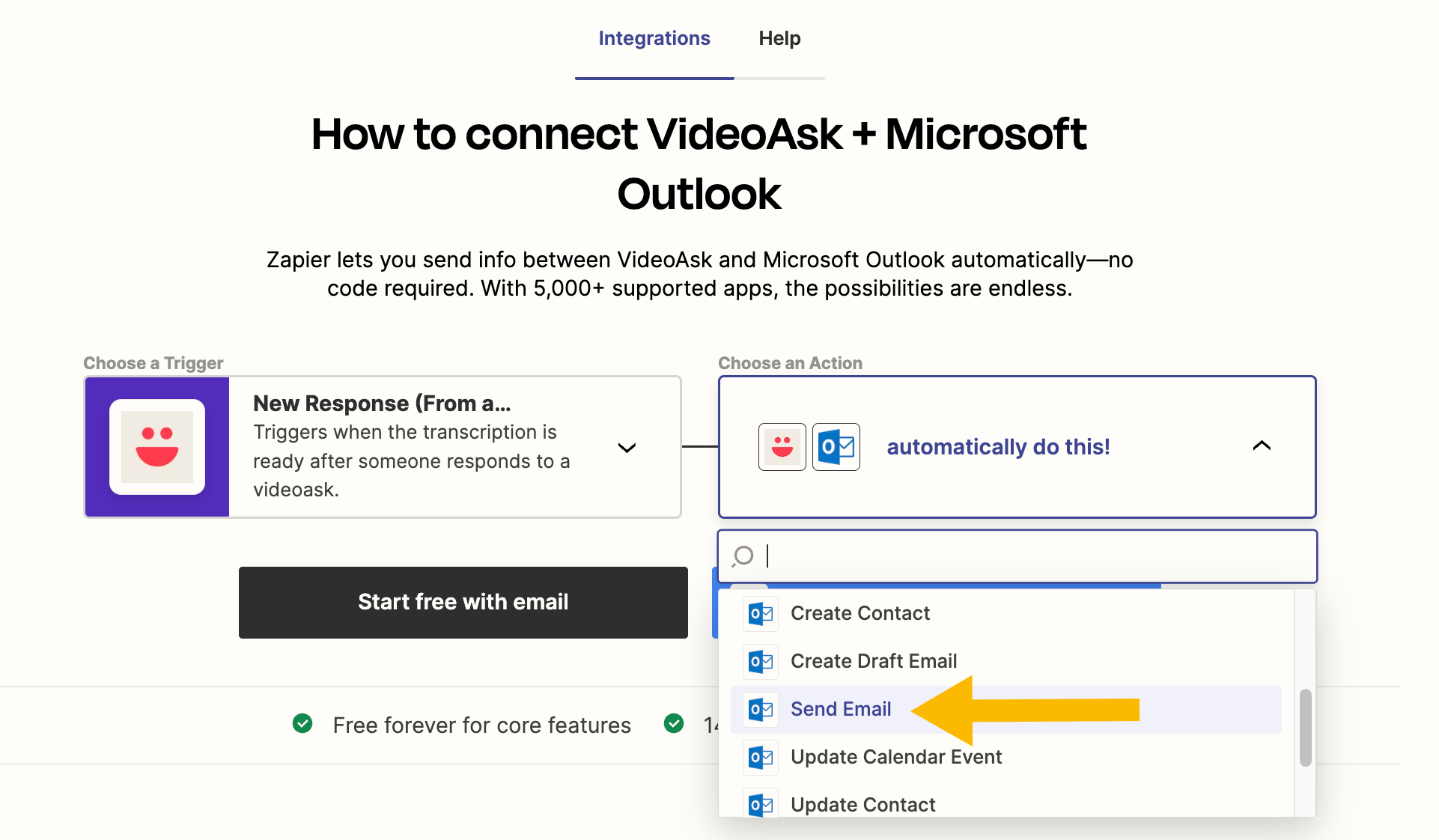Image resolution: width=1439 pixels, height=840 pixels.
Task: Click the Microsoft Outlook icon in action area
Action: pos(836,446)
